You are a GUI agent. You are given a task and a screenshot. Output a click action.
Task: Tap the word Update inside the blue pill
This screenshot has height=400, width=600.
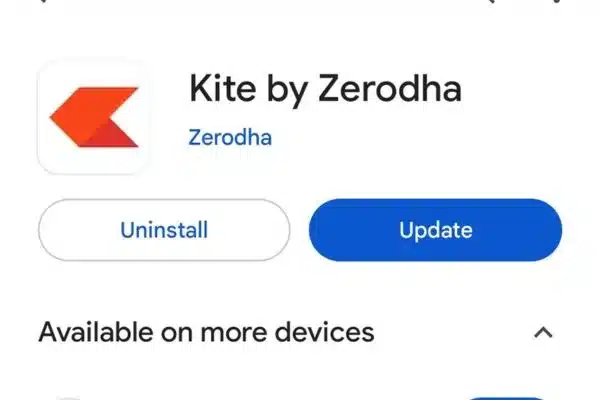tap(436, 230)
